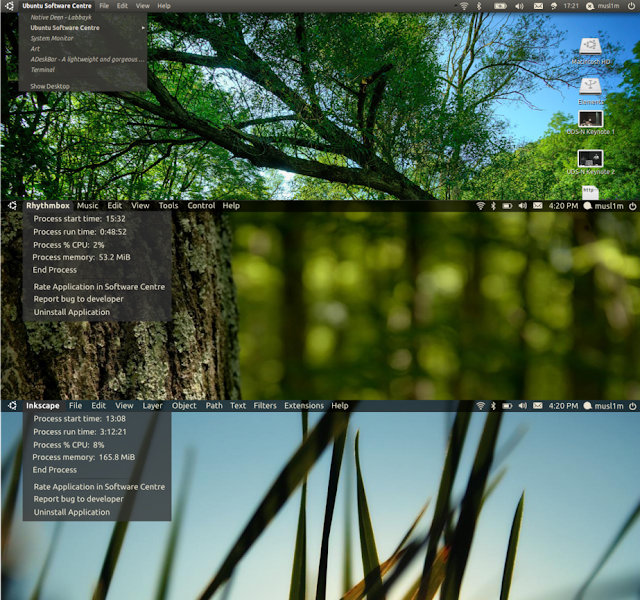Open musl1m user menu in the Inkscape panel
640x600 pixels.
coord(603,406)
